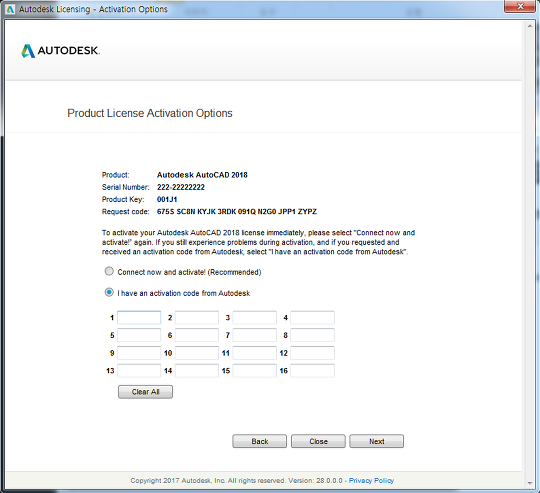
Task: Open the Privacy Policy link
Action: click(x=371, y=480)
